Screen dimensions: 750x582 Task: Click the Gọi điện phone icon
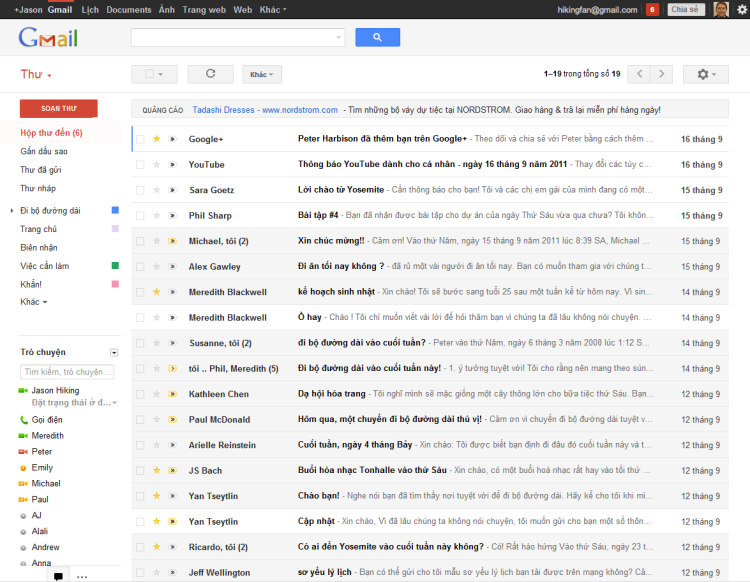[x=23, y=420]
